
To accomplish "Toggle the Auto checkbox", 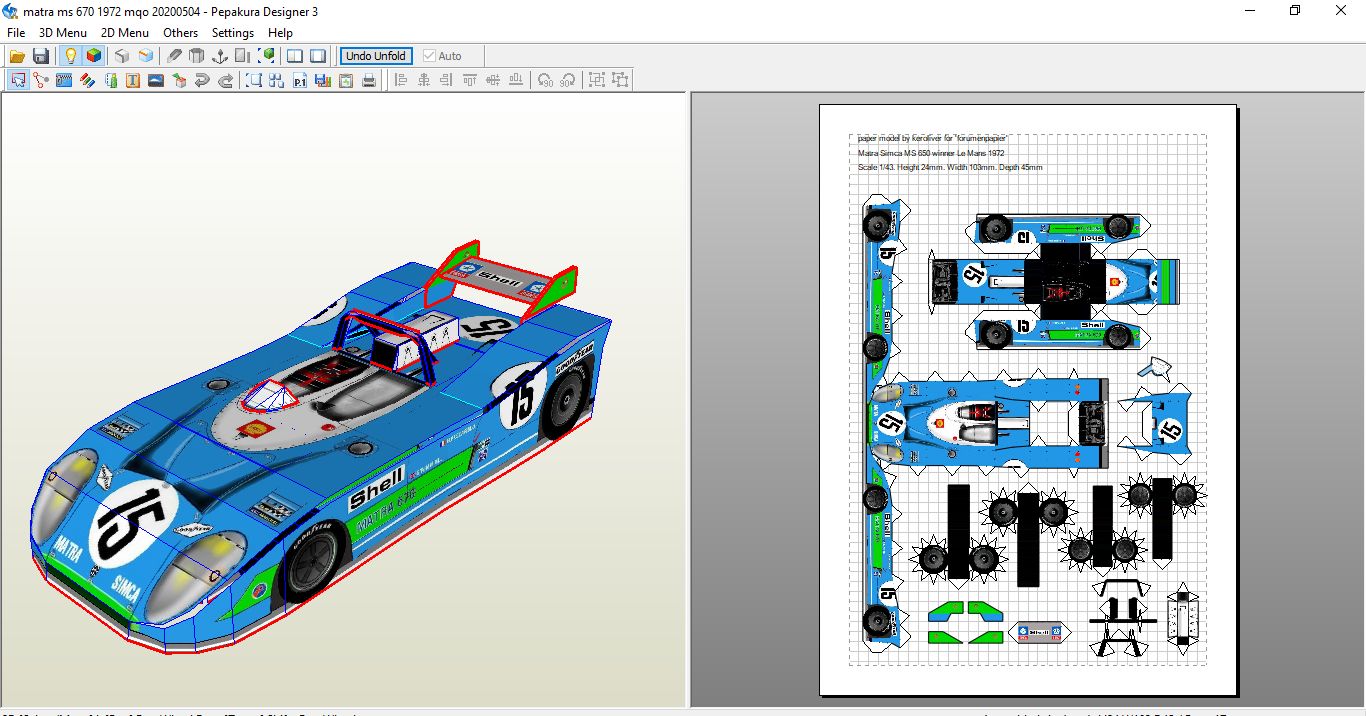I will point(430,56).
